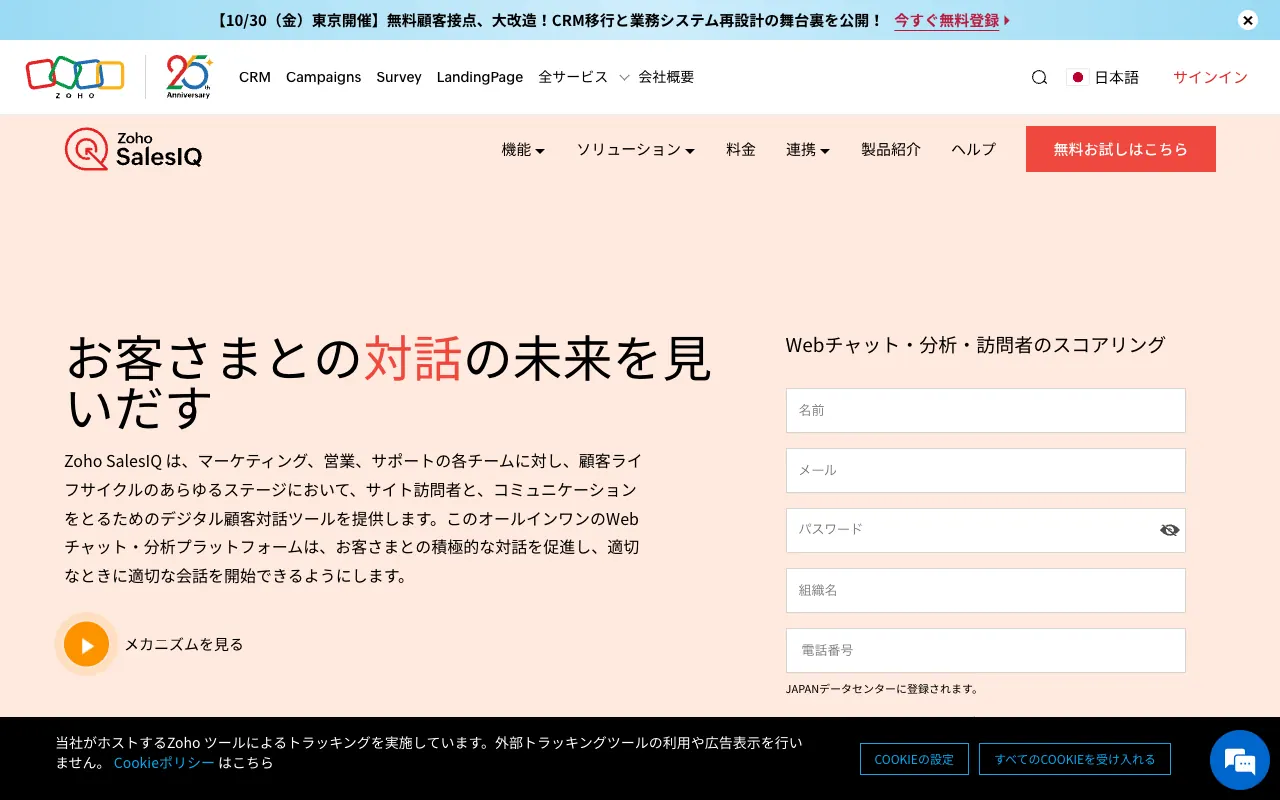1280x800 pixels.
Task: Open the live chat bubble icon
Action: [x=1240, y=760]
